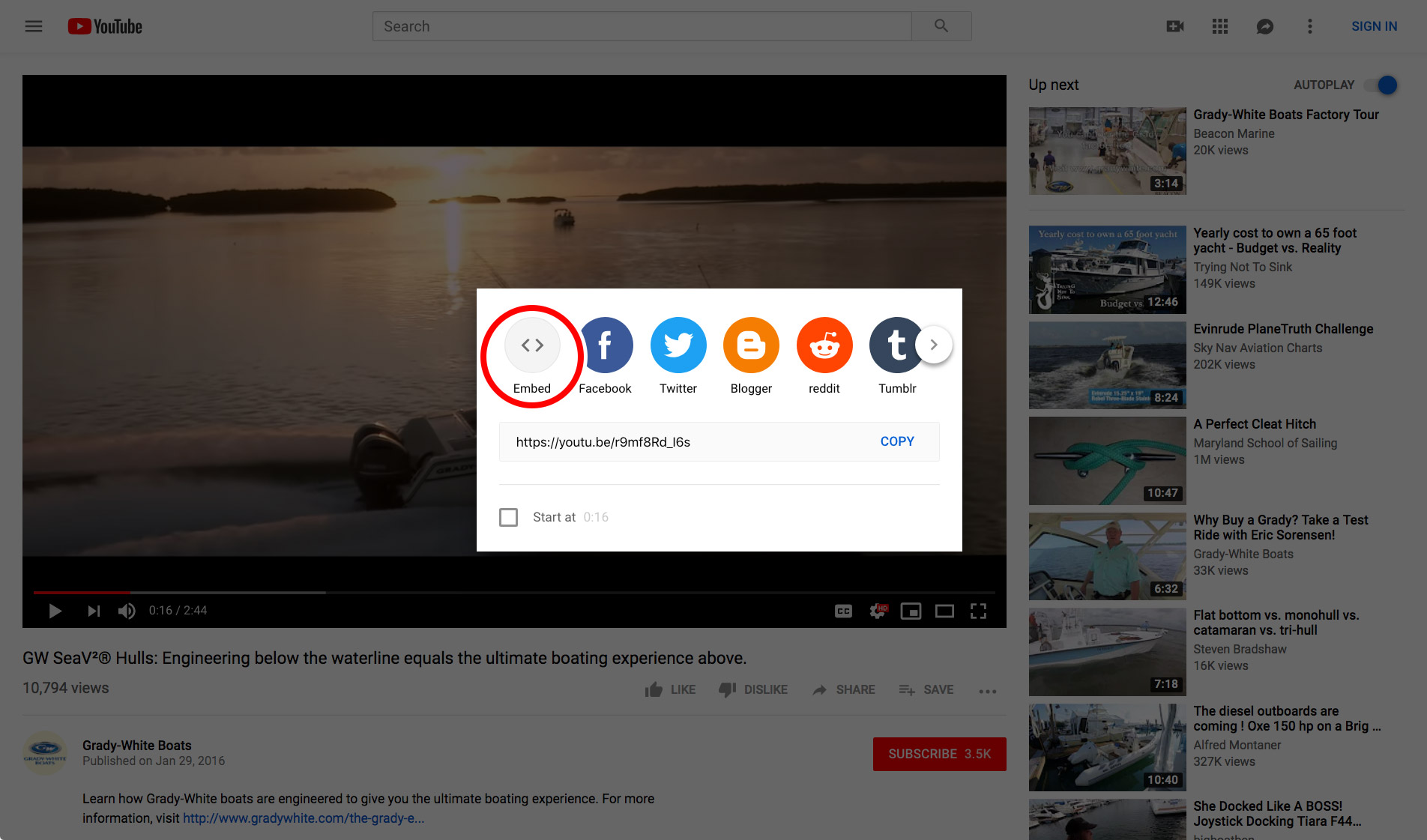Like the video
This screenshot has width=1427, height=840.
coord(670,689)
